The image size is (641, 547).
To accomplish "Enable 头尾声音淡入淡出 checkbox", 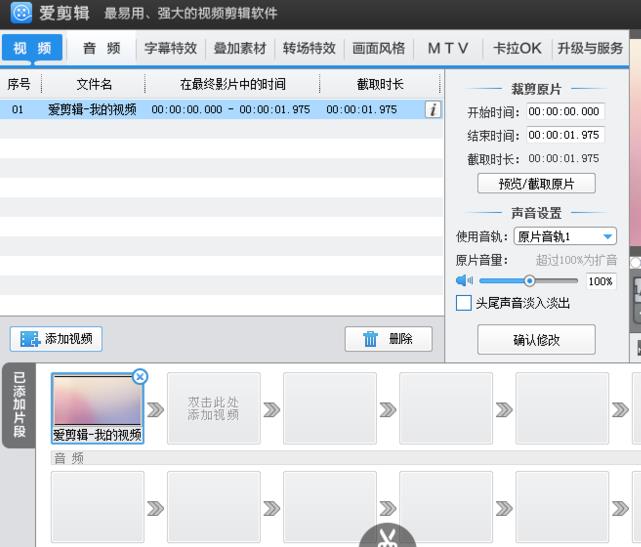I will [x=463, y=303].
